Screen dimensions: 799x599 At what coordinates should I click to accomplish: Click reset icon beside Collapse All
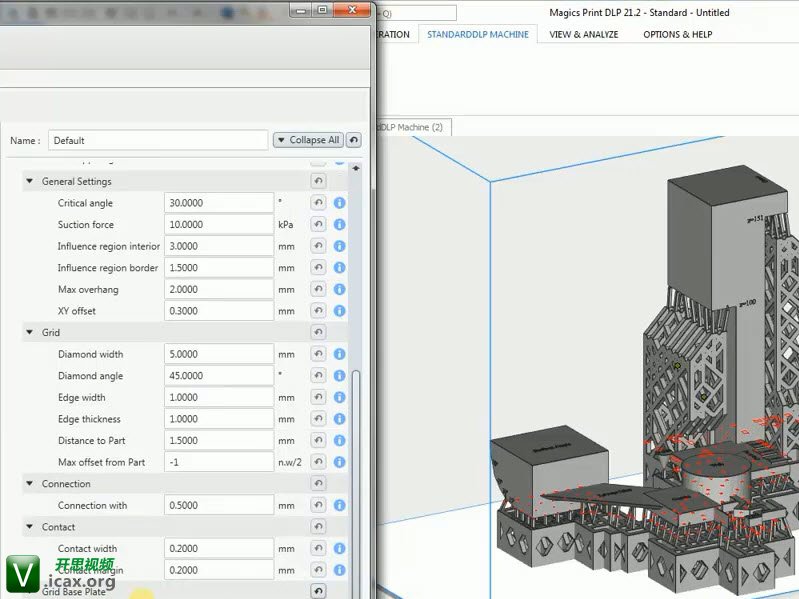click(x=354, y=141)
